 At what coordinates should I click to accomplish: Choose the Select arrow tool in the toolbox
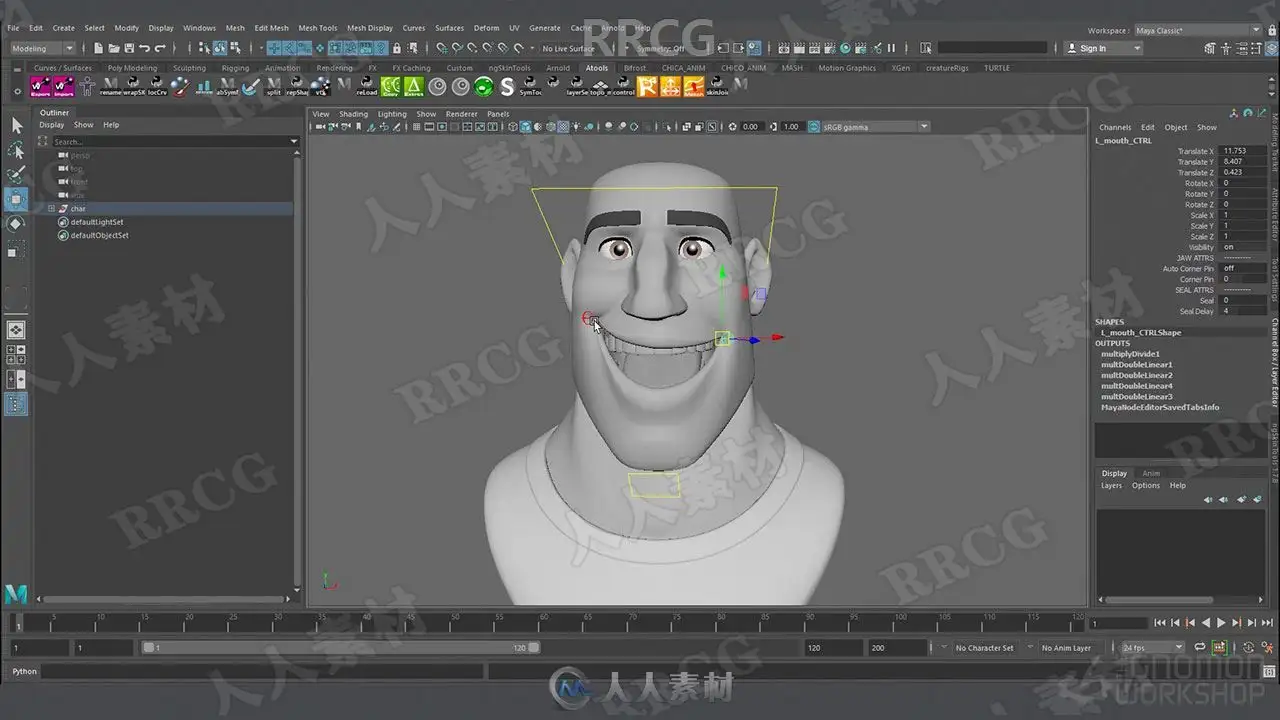16,125
